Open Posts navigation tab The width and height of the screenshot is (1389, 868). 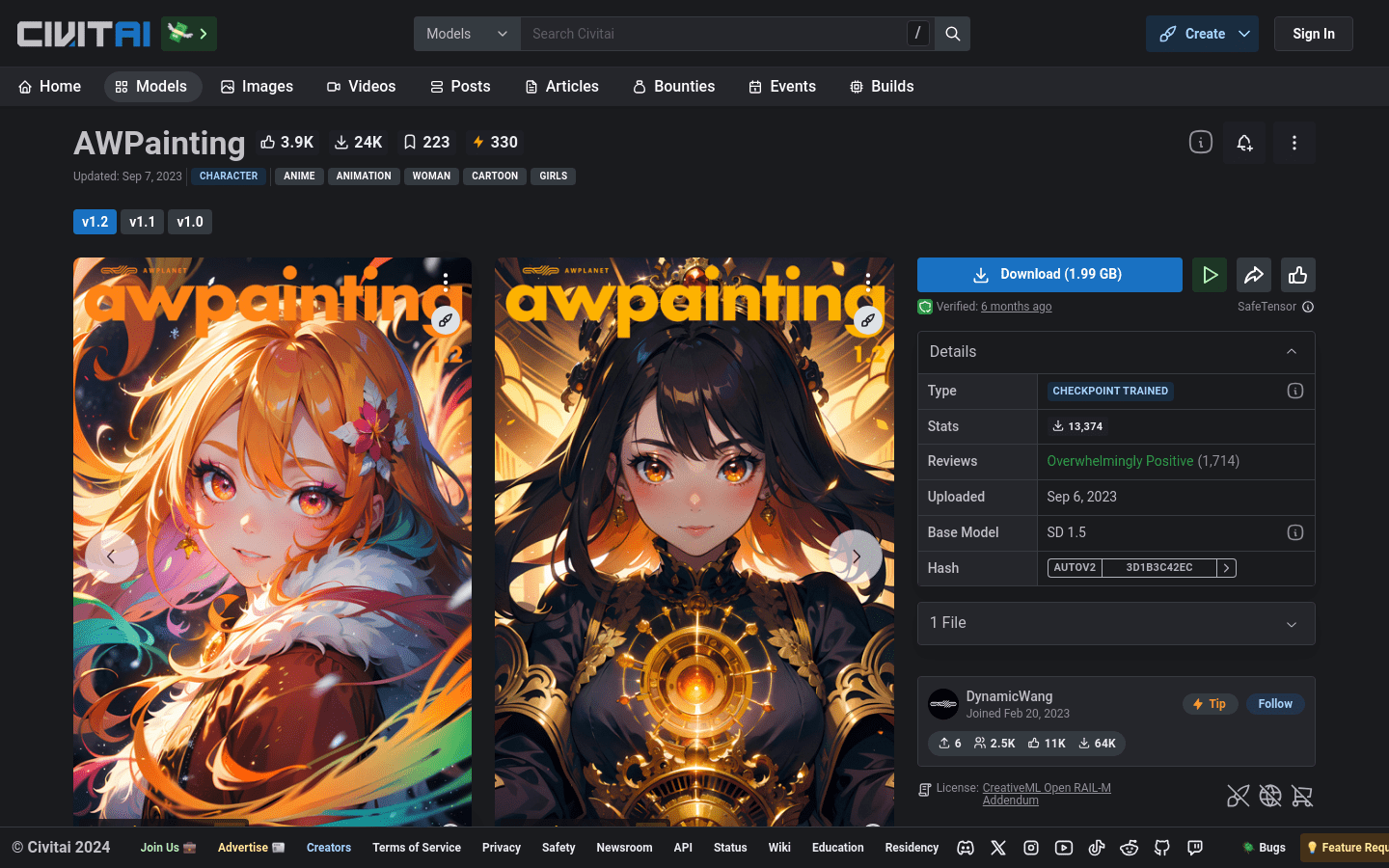460,87
